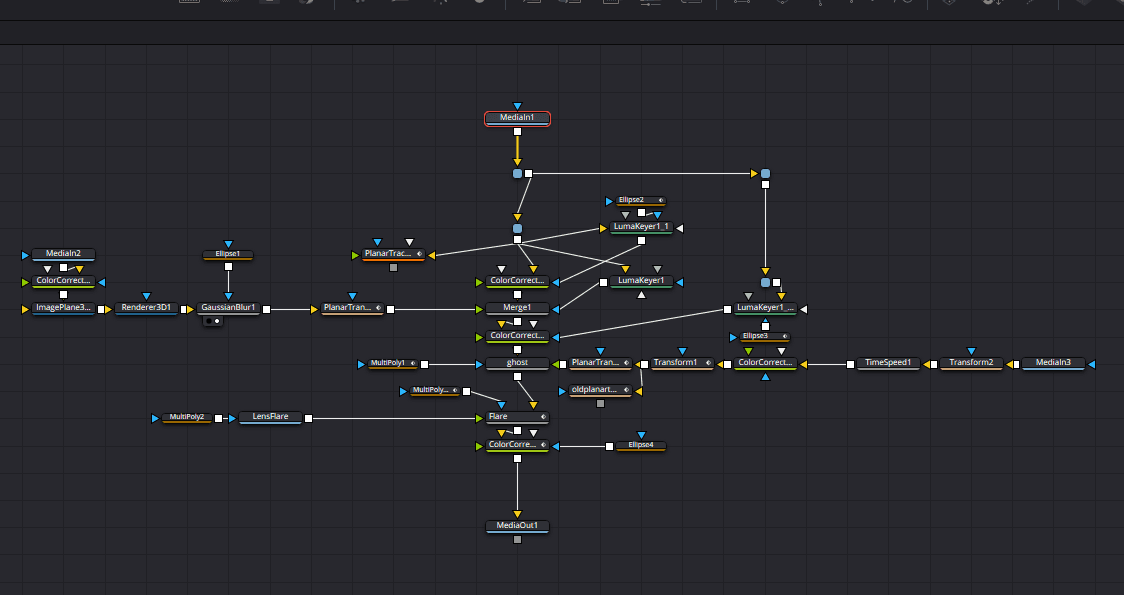Select ColorCorrect node connected to TimeSpeed1
Viewport: 1124px width, 595px height.
tap(764, 363)
